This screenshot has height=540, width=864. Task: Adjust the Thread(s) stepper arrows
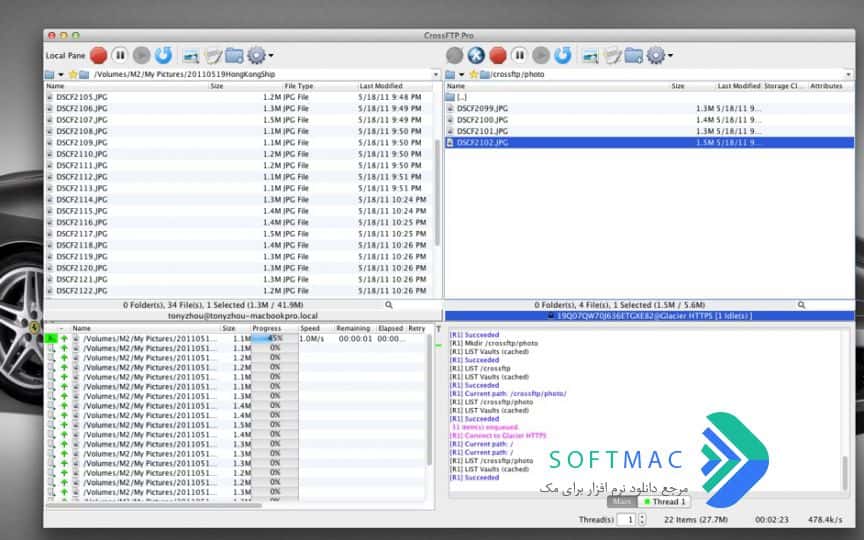click(641, 520)
